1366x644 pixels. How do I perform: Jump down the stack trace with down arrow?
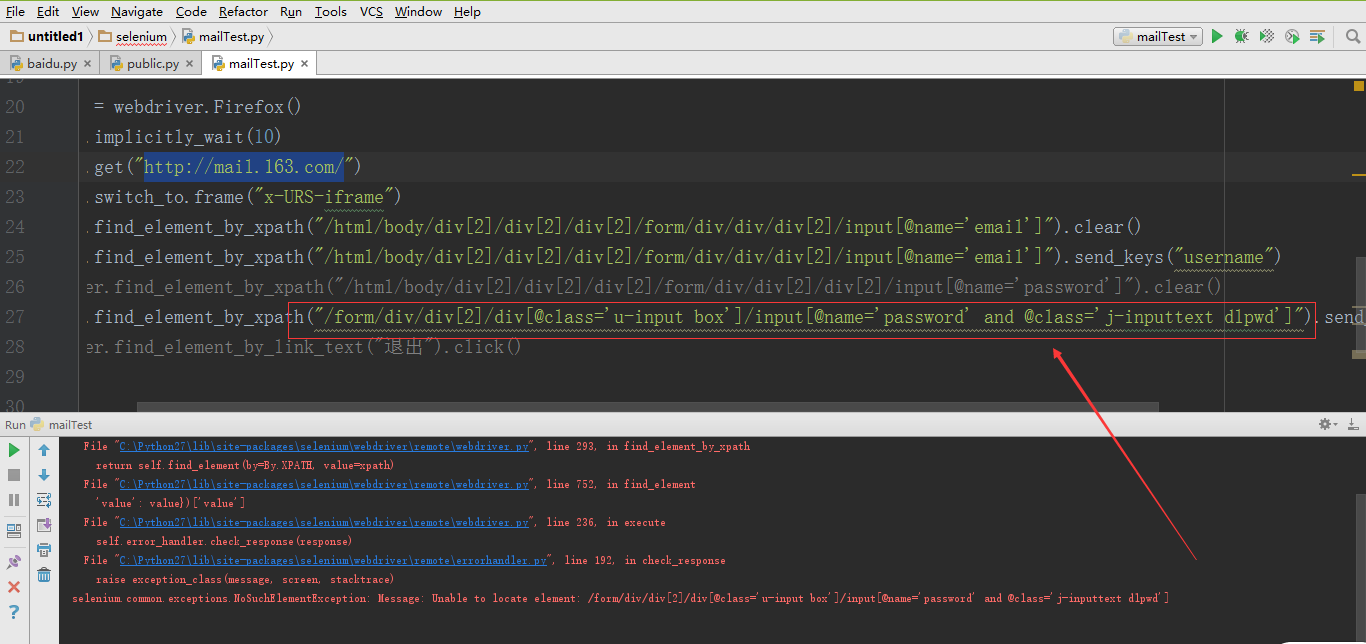tap(44, 475)
